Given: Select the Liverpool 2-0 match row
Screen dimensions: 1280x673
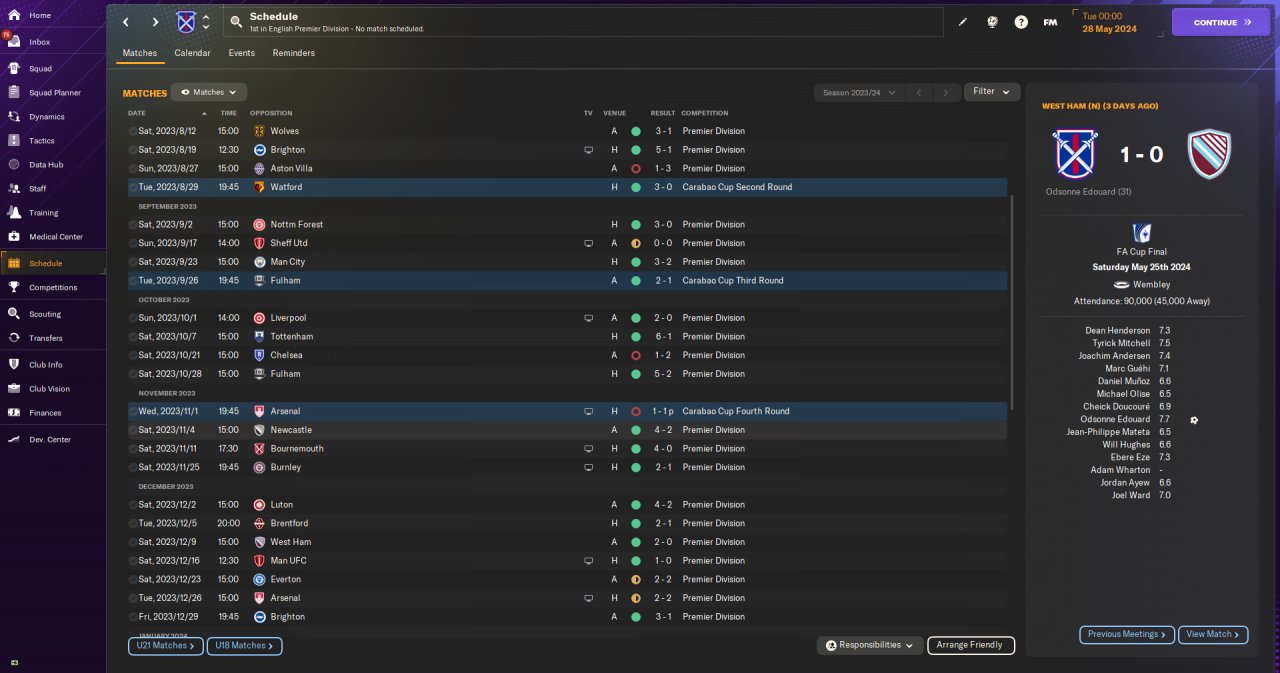Looking at the screenshot, I should (567, 318).
